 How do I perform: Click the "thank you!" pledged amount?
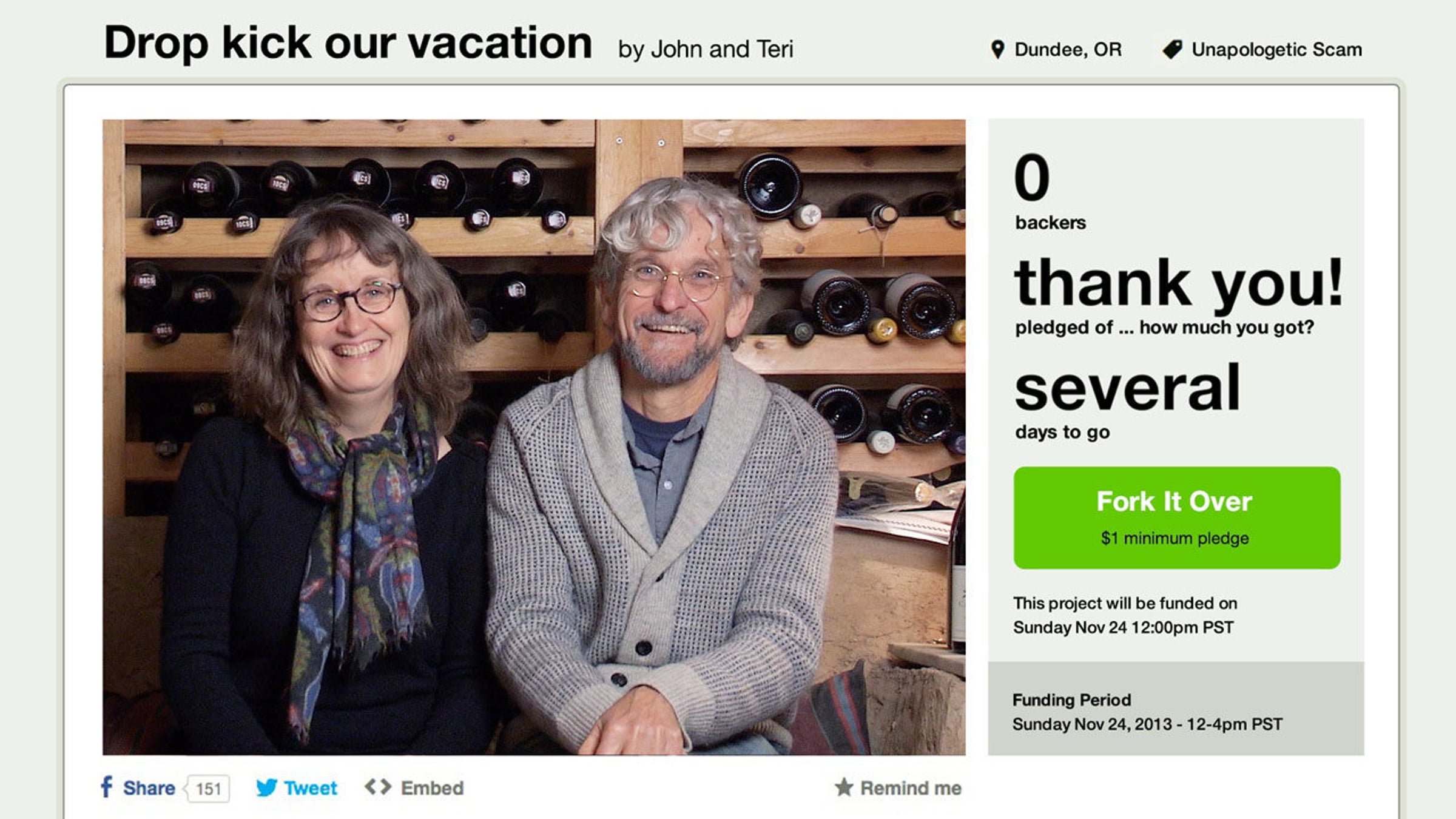pos(1178,283)
